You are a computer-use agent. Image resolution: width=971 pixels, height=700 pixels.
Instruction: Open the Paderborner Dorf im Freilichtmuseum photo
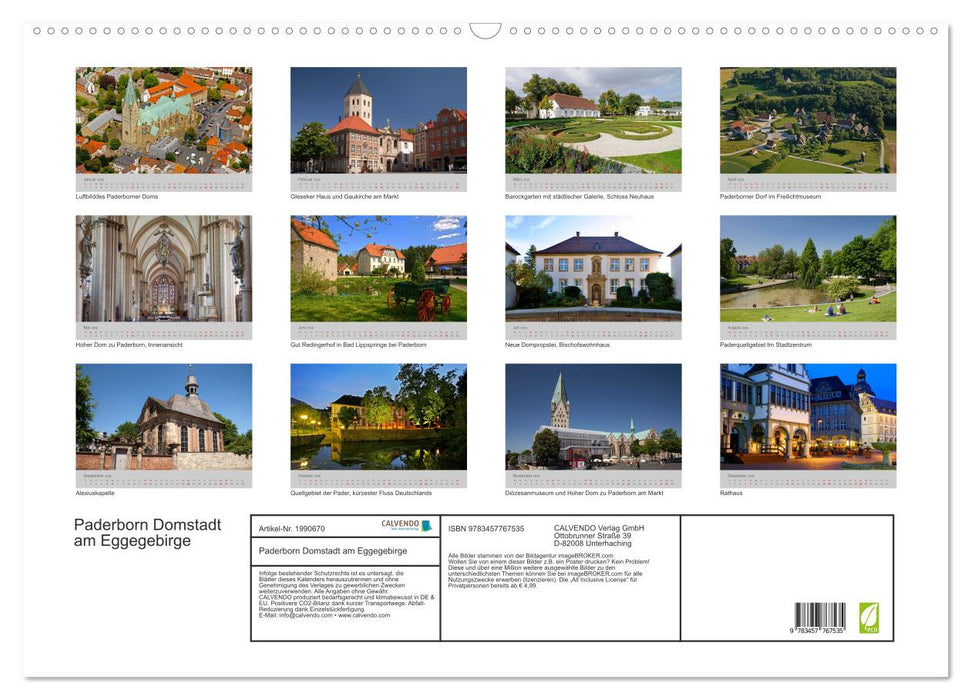point(807,122)
